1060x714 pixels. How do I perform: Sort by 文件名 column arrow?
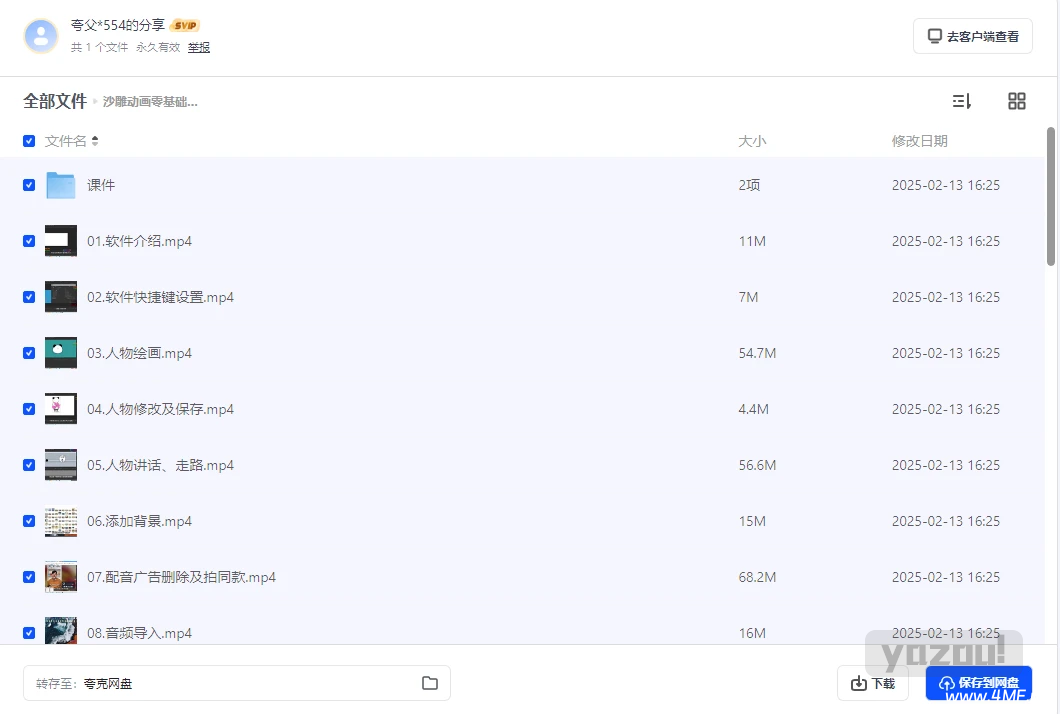point(95,141)
